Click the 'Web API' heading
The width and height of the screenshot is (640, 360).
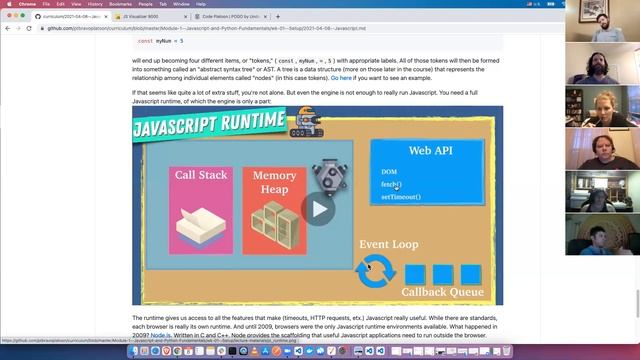tap(431, 151)
